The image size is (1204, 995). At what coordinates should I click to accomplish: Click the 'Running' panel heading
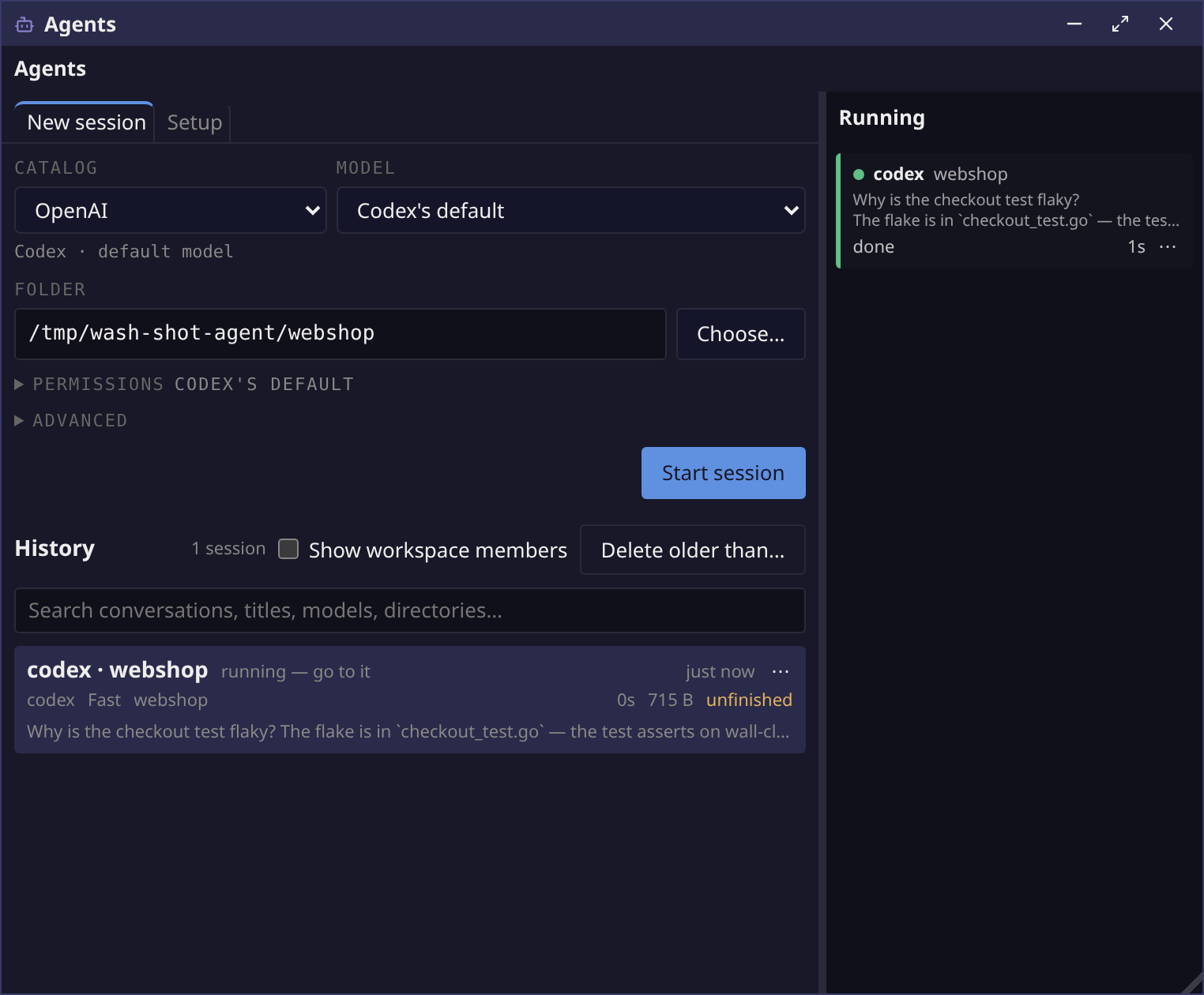[882, 118]
